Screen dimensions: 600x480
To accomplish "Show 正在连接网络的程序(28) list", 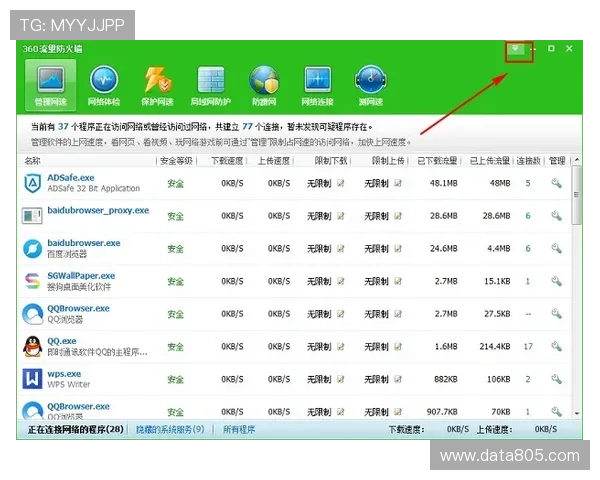I will pyautogui.click(x=75, y=429).
